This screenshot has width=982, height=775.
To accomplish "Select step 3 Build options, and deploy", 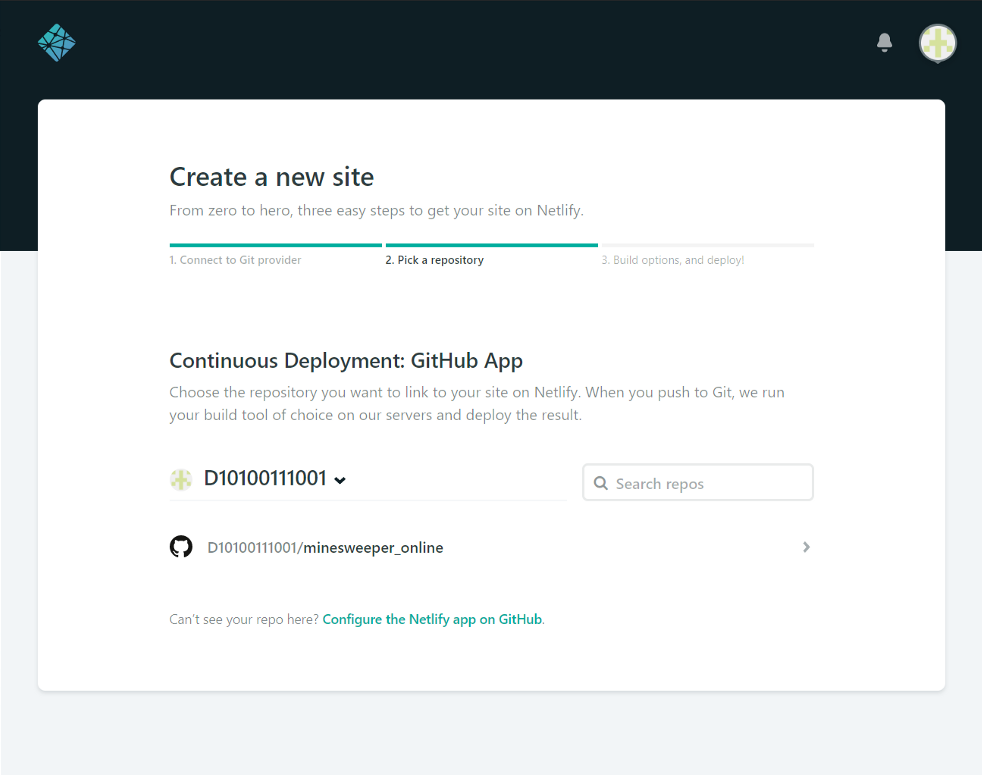I will [x=673, y=260].
